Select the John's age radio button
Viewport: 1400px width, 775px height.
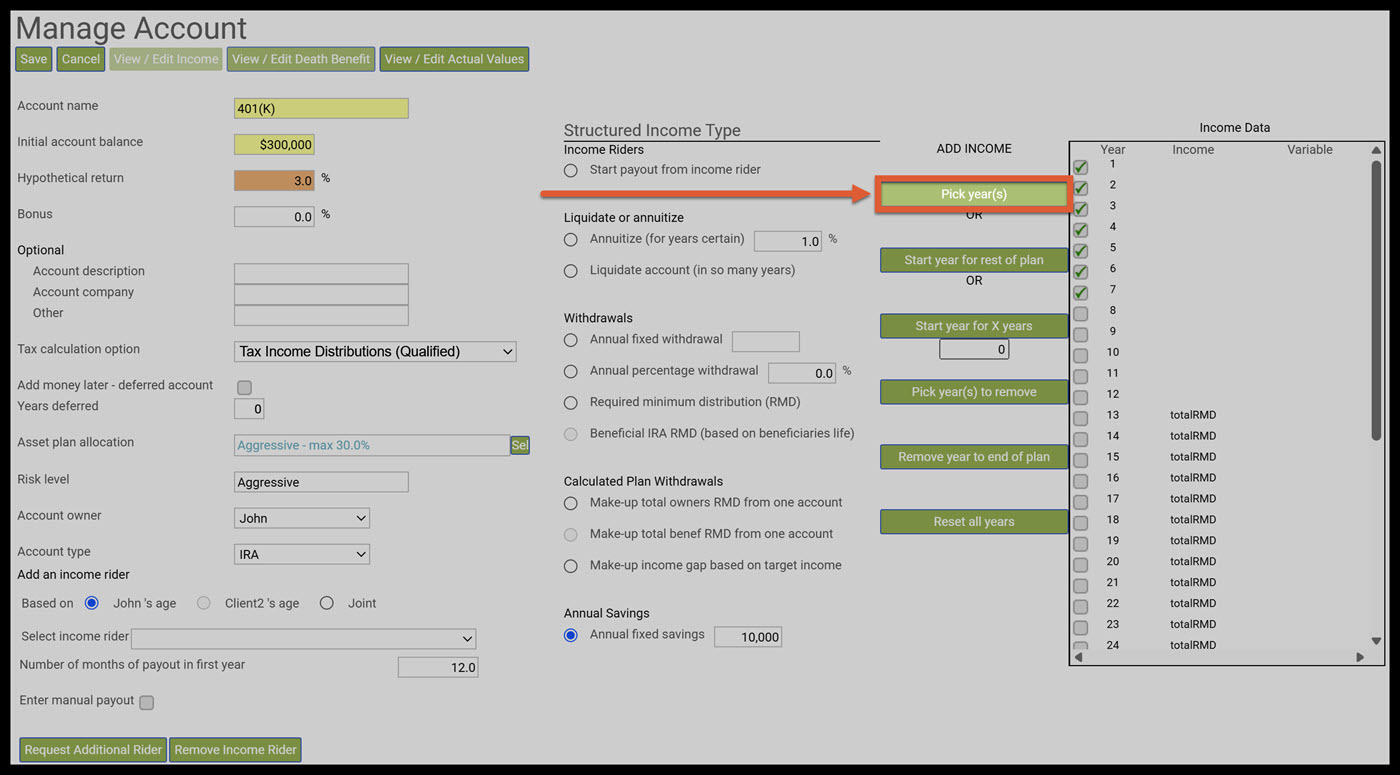(92, 603)
